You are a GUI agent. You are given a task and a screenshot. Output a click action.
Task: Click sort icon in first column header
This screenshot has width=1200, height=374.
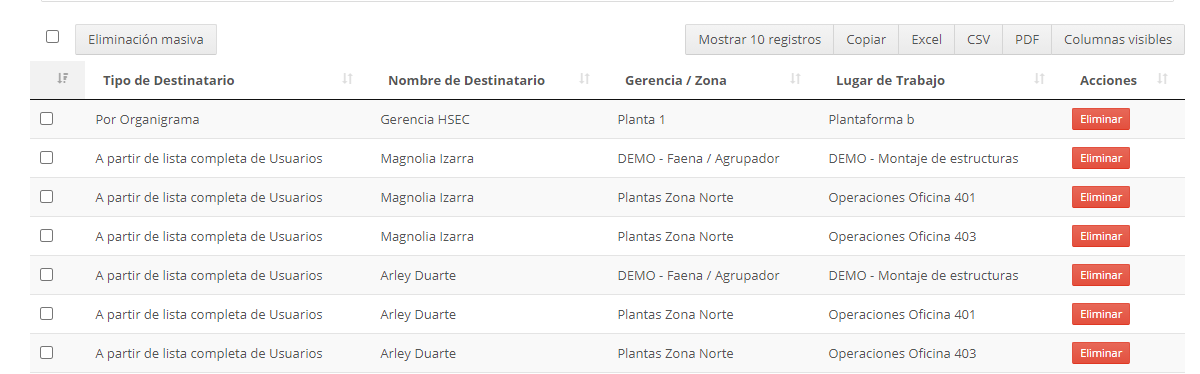pos(63,79)
